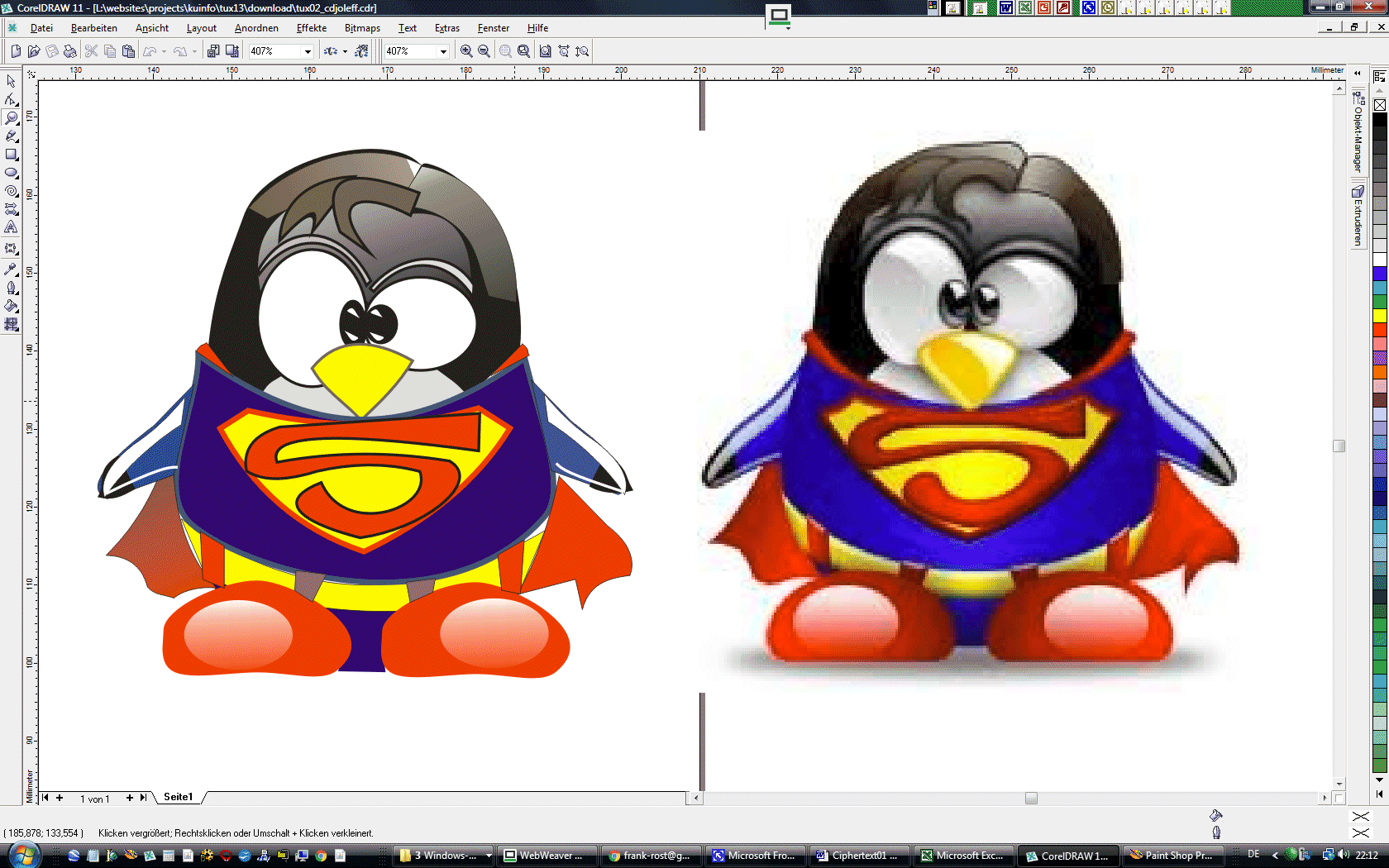Click the Cut scissors icon
Viewport: 1389px width, 868px height.
pyautogui.click(x=91, y=51)
